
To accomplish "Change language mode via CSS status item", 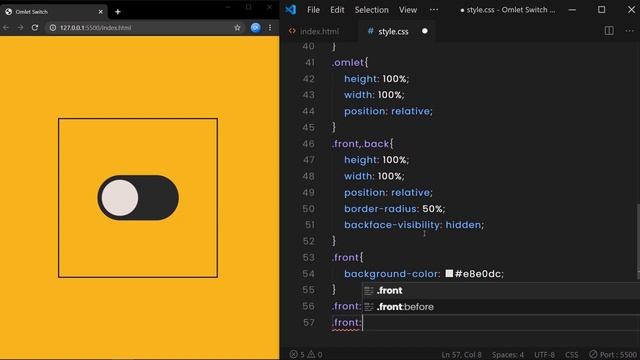I will tap(571, 355).
